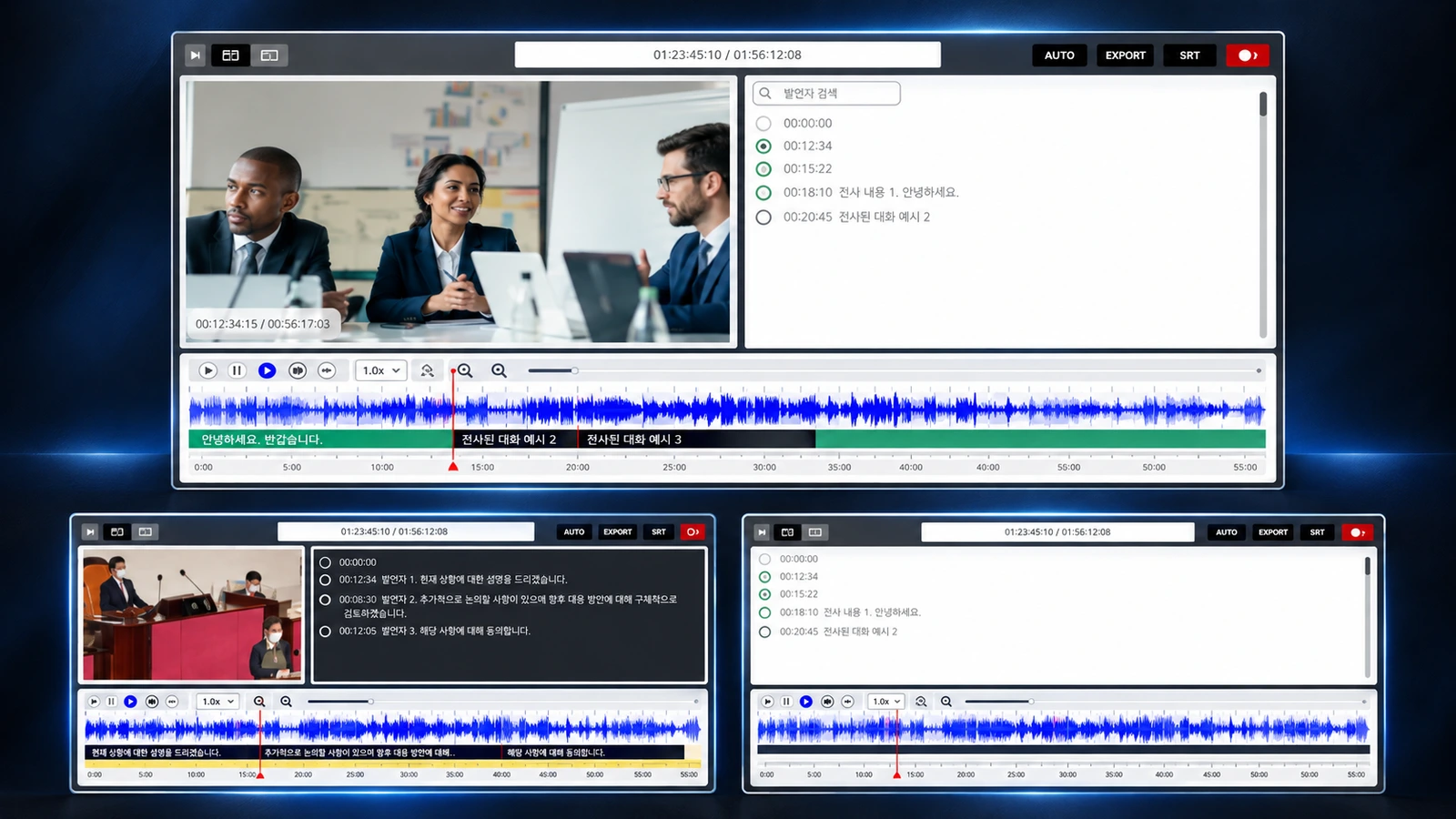Click the skip-to-end icon in main window header
1456x819 pixels.
click(x=195, y=56)
